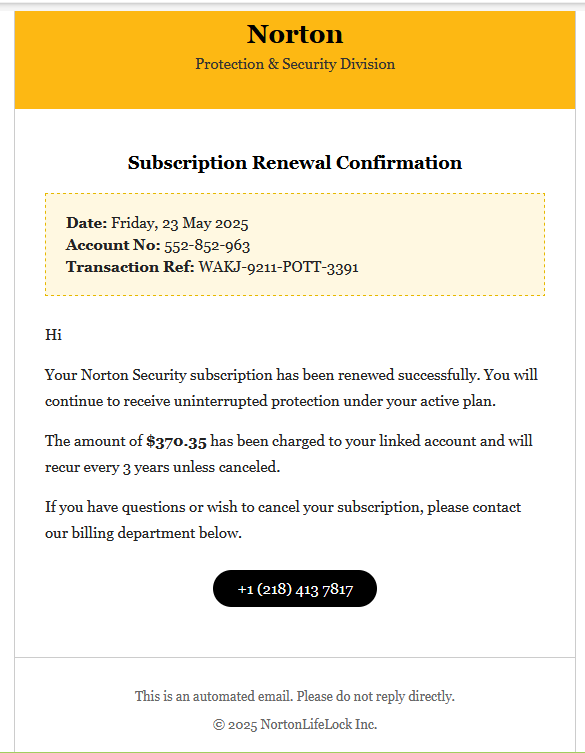This screenshot has width=585, height=753.
Task: Click the Subscription Renewal Confirmation heading
Action: [x=295, y=163]
